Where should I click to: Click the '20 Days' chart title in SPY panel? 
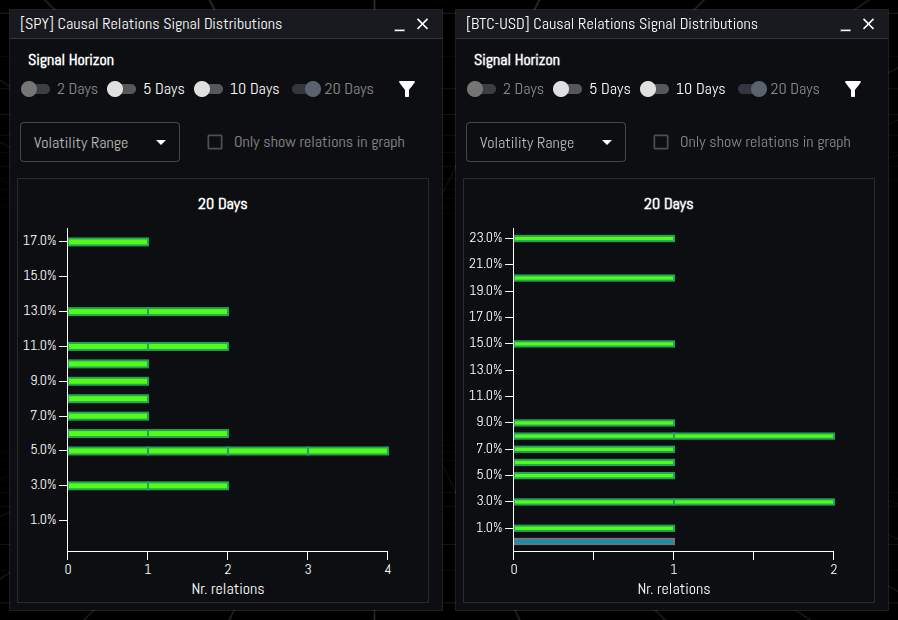(x=222, y=204)
